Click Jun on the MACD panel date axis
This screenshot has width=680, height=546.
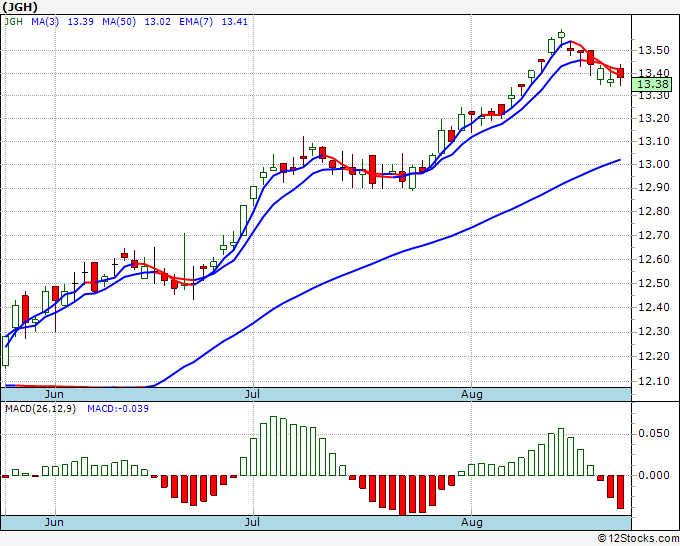click(54, 522)
